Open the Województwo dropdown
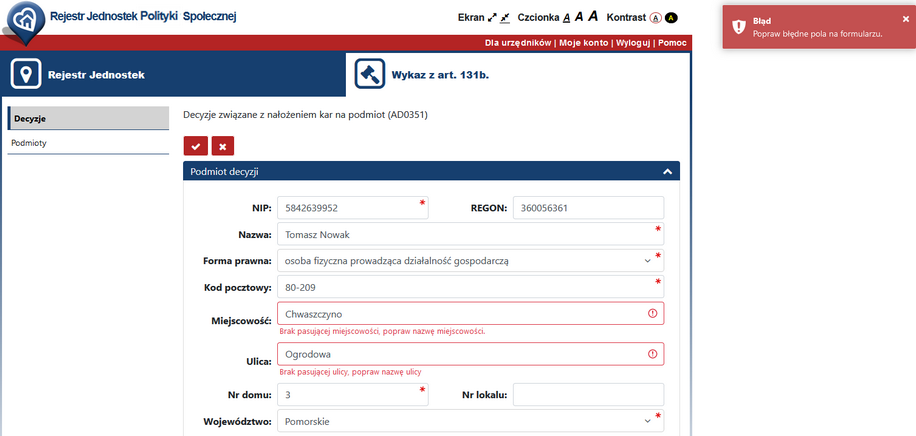Viewport: 916px width, 436px height. [471, 421]
